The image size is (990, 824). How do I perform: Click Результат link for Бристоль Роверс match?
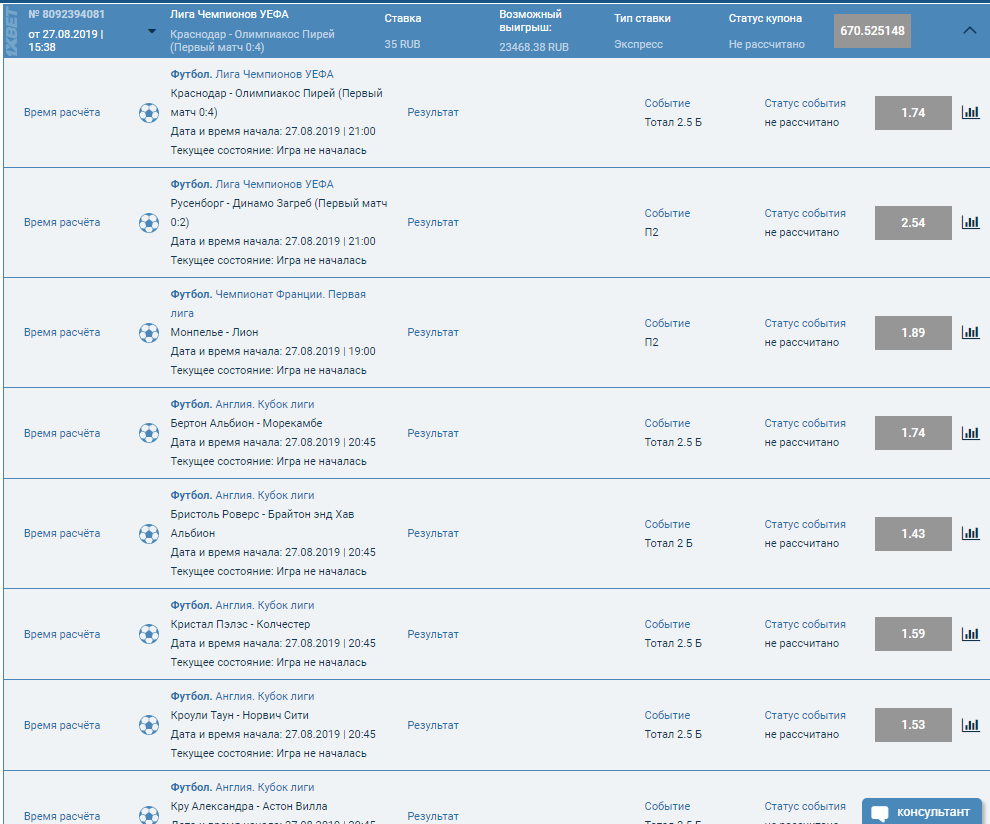tap(432, 533)
